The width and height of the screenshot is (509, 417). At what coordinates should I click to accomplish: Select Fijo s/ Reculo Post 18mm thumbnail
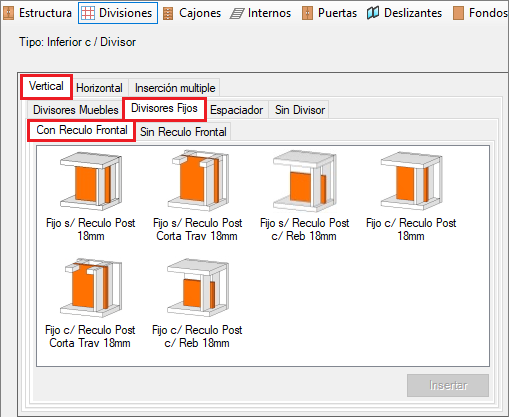coord(91,181)
